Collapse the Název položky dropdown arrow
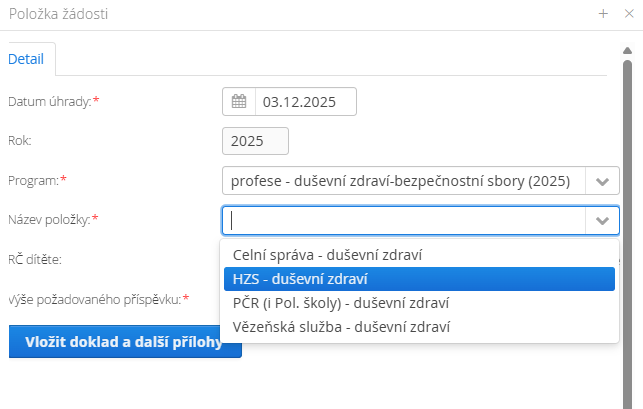Viewport: 643px width, 409px height. click(x=601, y=220)
